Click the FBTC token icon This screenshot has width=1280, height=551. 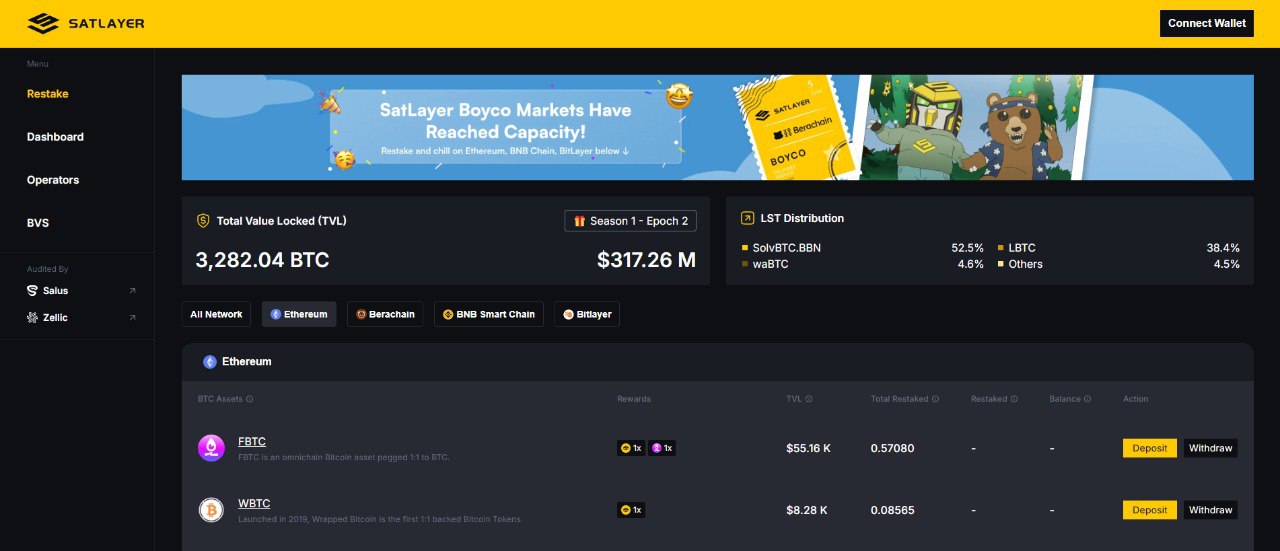point(211,448)
